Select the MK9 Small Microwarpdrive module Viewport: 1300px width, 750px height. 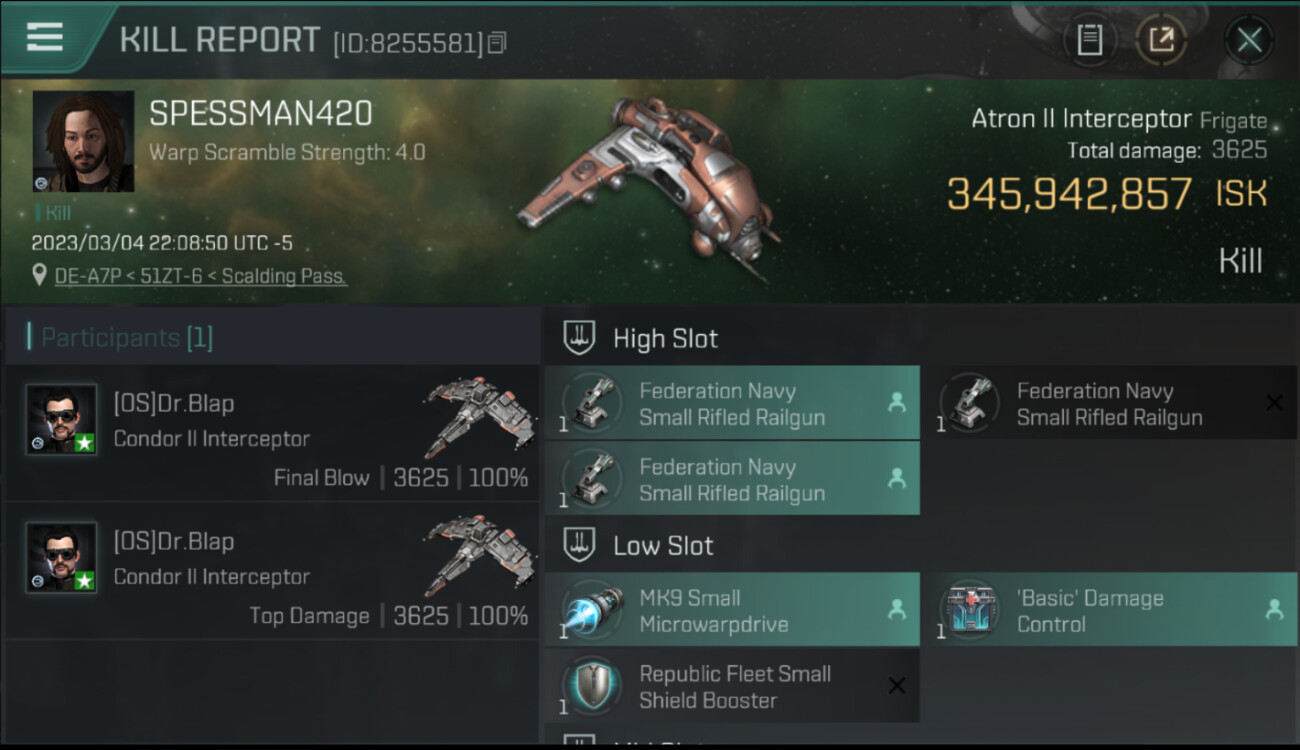(x=732, y=610)
